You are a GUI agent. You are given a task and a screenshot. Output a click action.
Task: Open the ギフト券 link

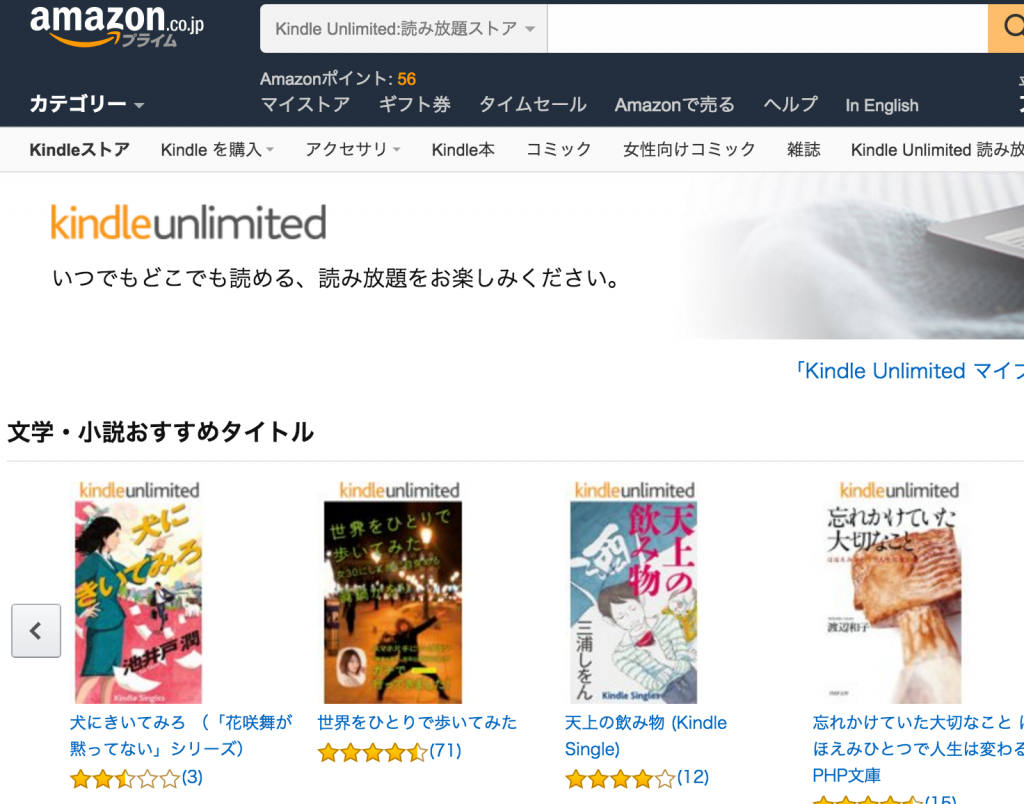coord(415,105)
